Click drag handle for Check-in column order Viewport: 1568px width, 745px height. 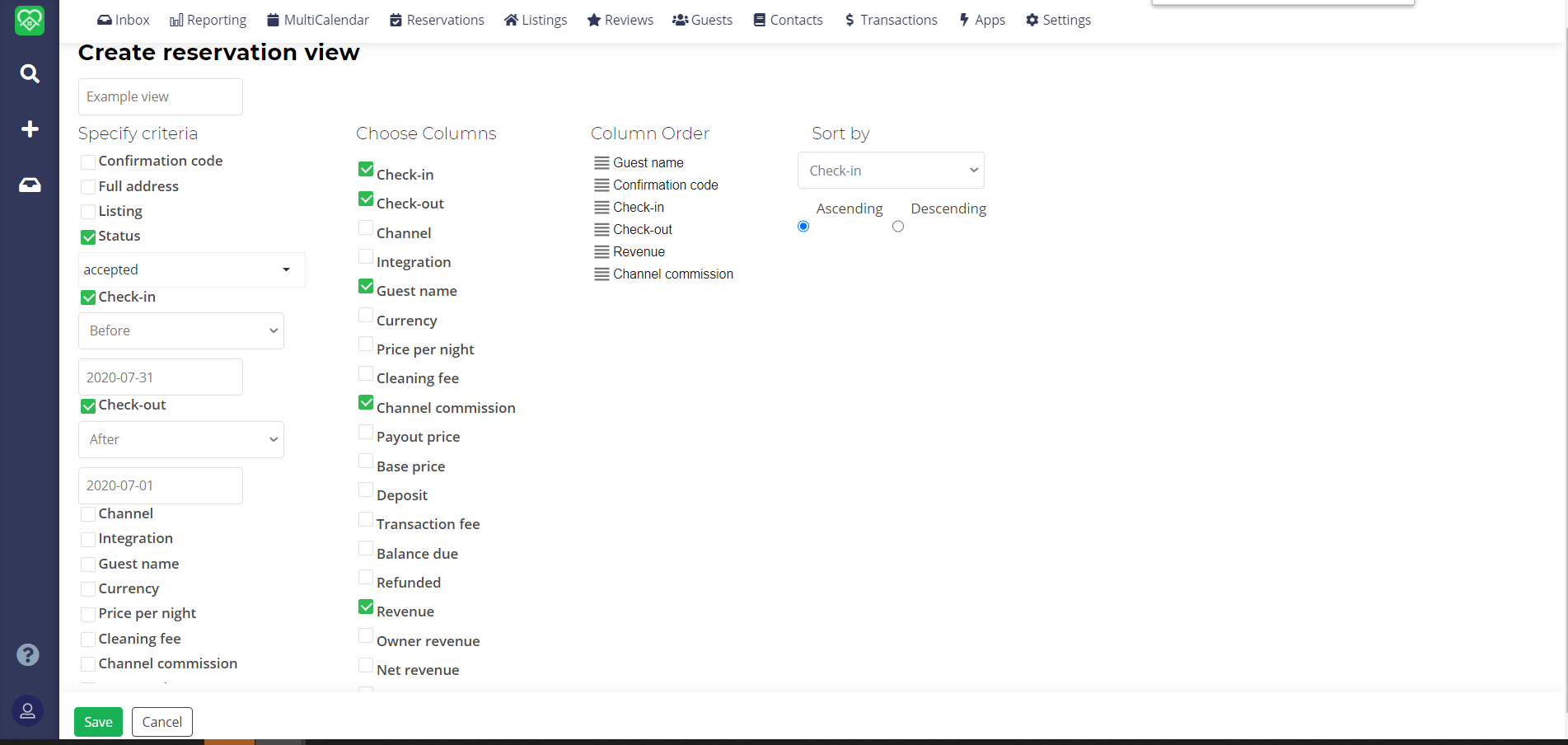click(x=602, y=208)
